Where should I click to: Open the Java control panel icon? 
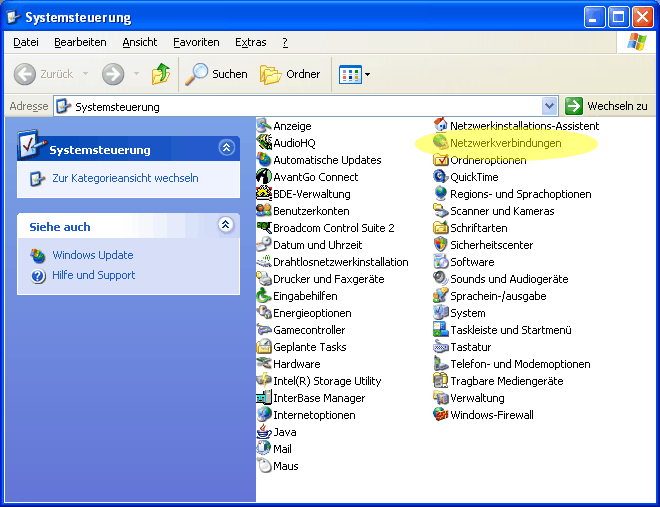(x=264, y=432)
